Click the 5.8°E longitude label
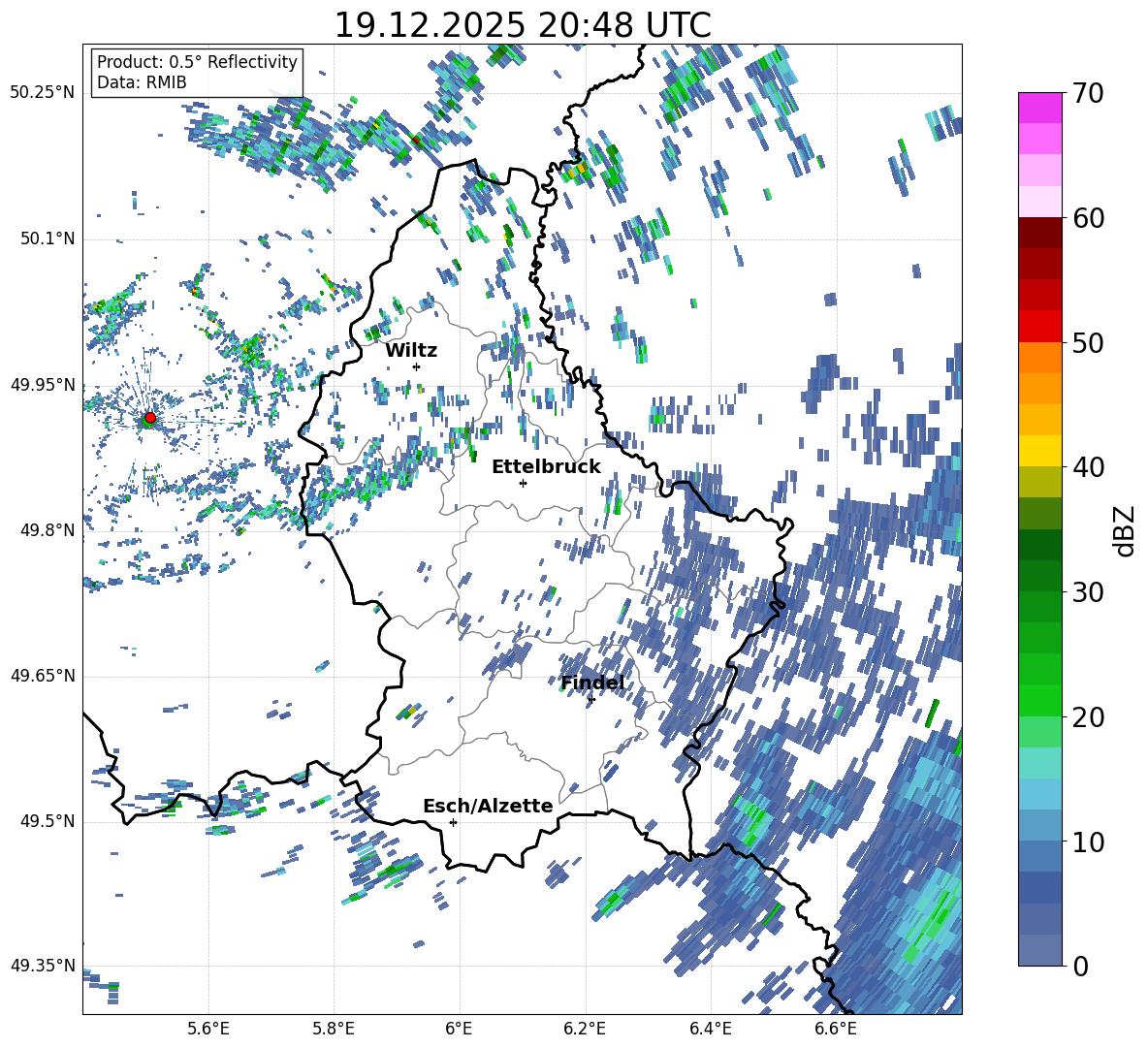Image resolution: width=1148 pixels, height=1048 pixels. click(x=334, y=1029)
